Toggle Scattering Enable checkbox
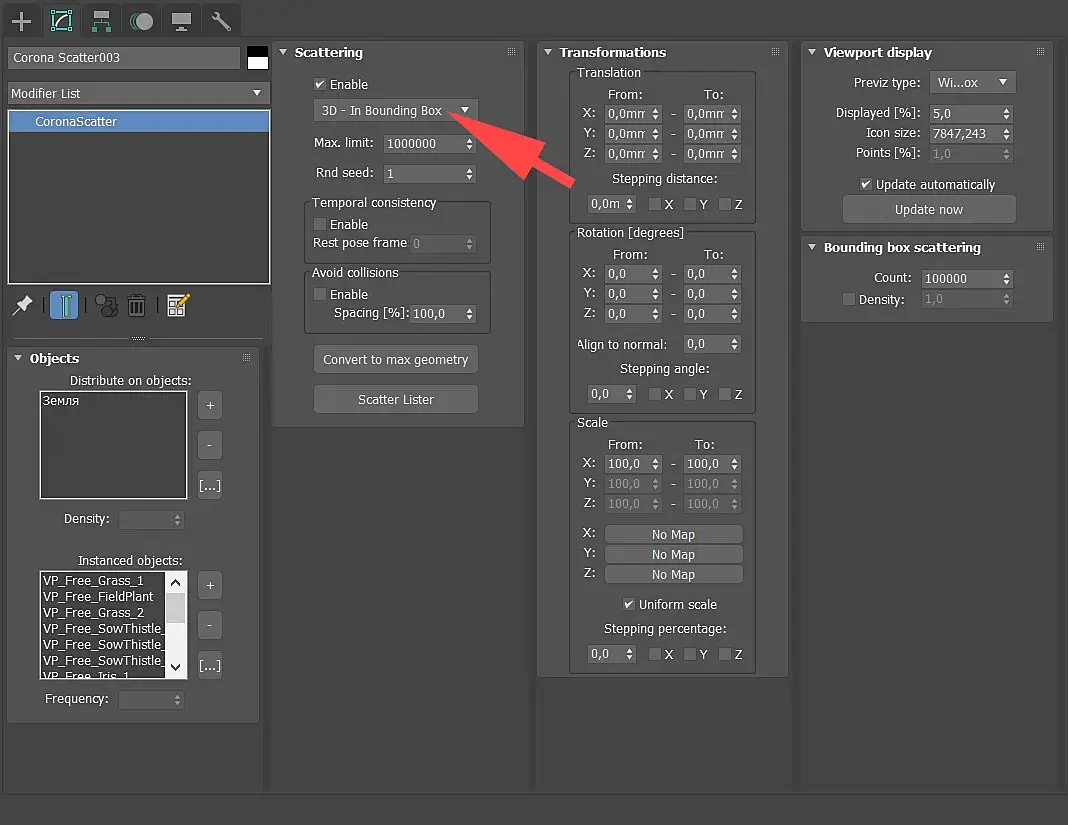The width and height of the screenshot is (1068, 825). (319, 84)
